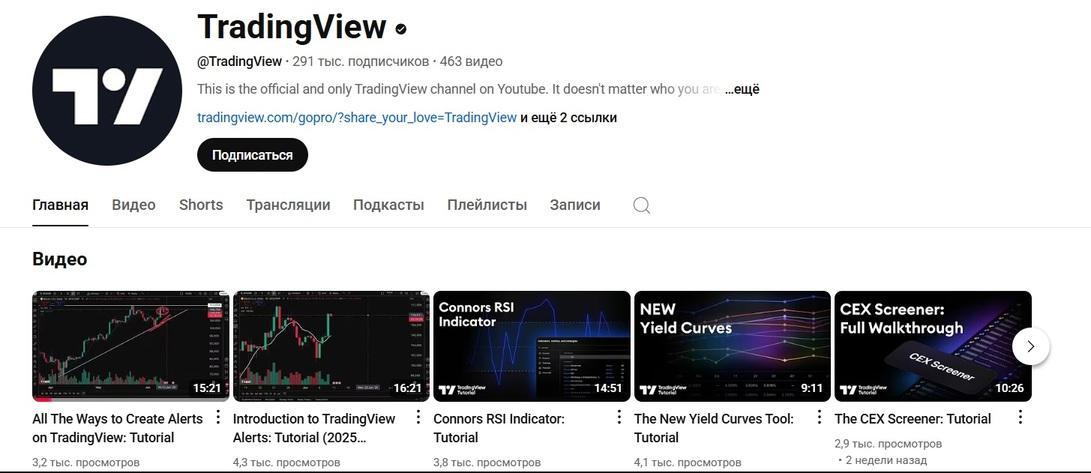Open 'The New Yield Curves Tool: Tutorial' title
Viewport: 1091px width, 473px height.
[714, 428]
